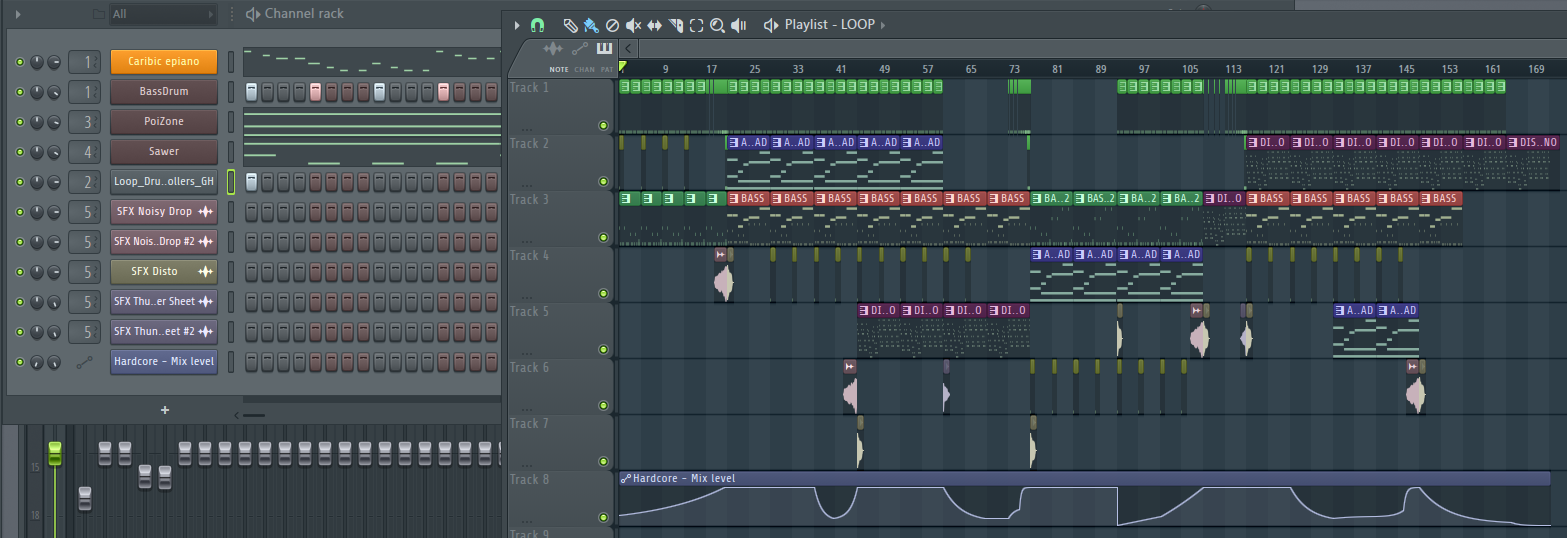Select the Paint brush tool in Playlist
Image resolution: width=1567 pixels, height=538 pixels.
click(590, 25)
